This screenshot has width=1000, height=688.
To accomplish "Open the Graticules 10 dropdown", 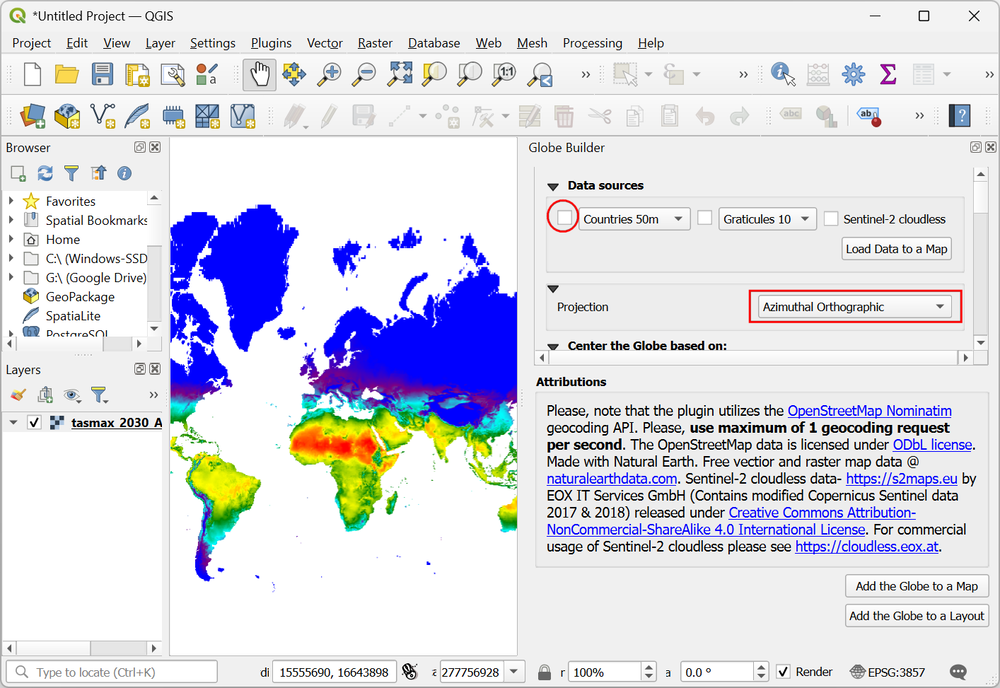I will (768, 219).
